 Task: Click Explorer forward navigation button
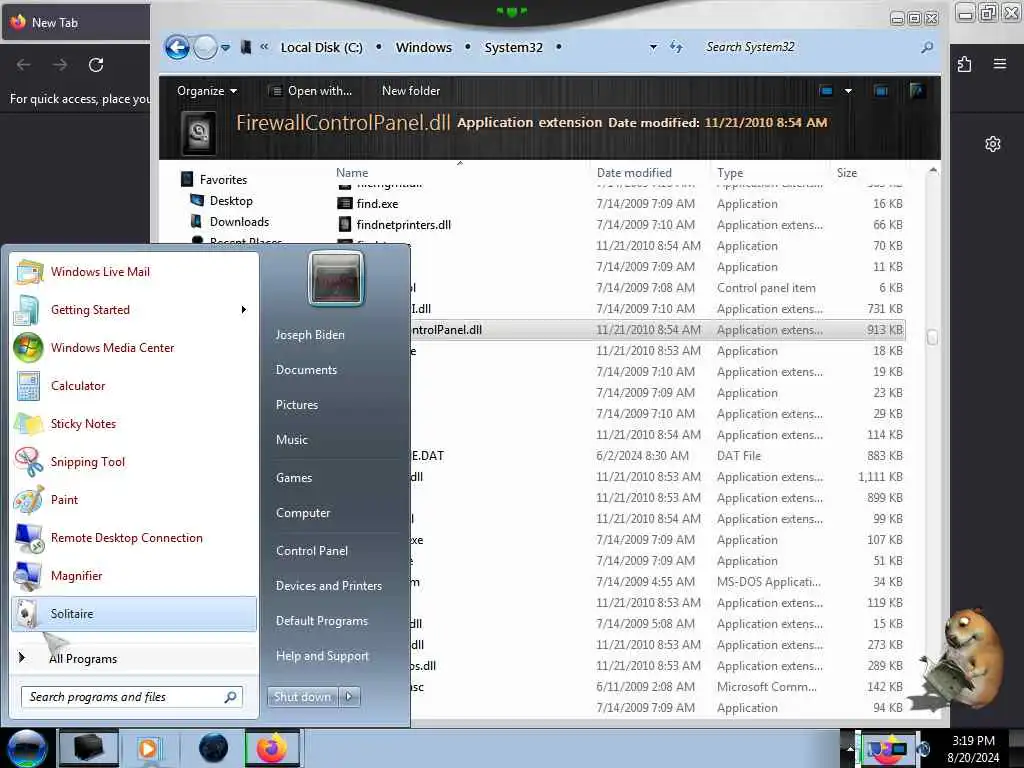[x=205, y=47]
